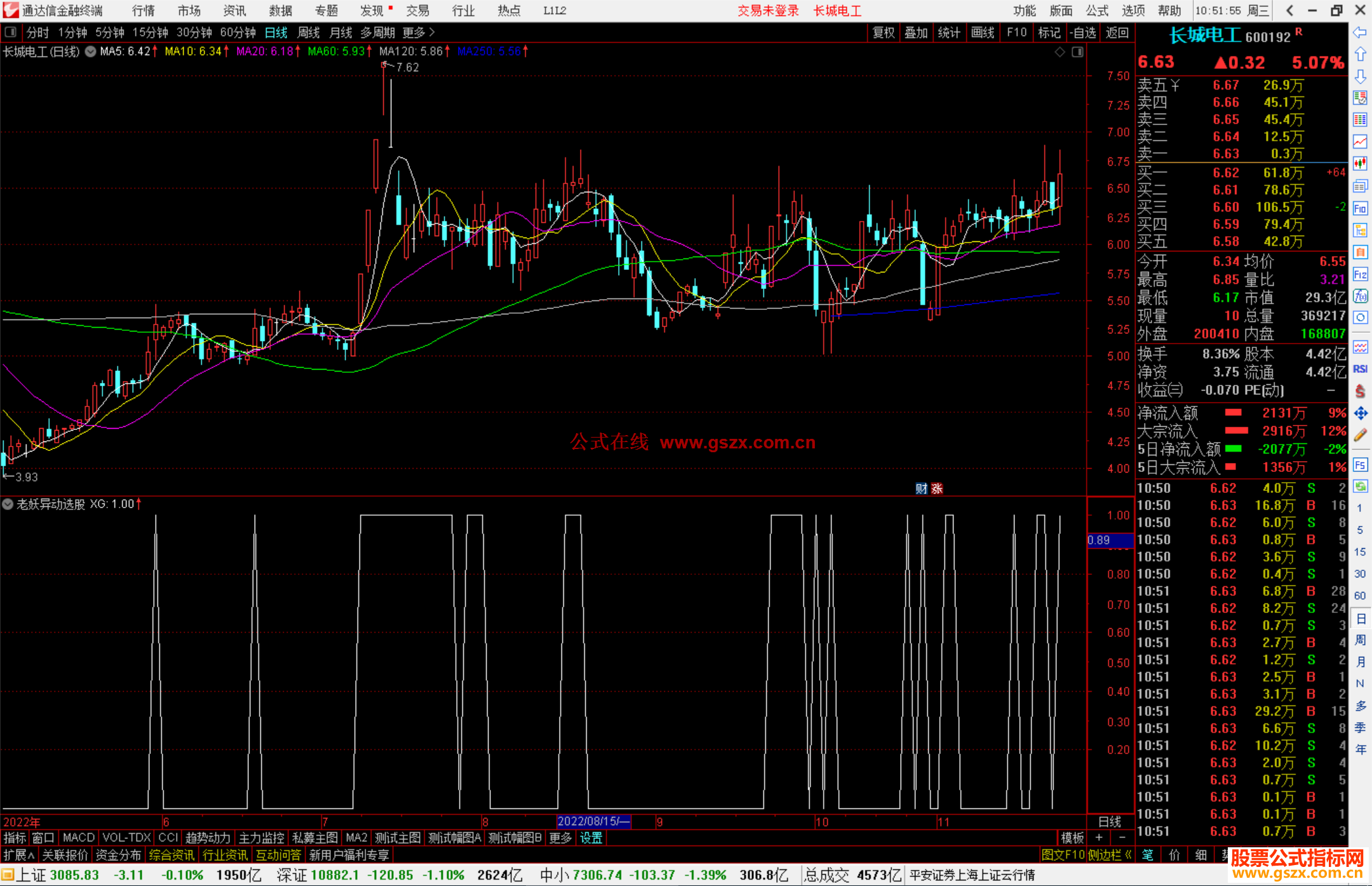Click the blue down arrow sidebar icon

[1360, 76]
